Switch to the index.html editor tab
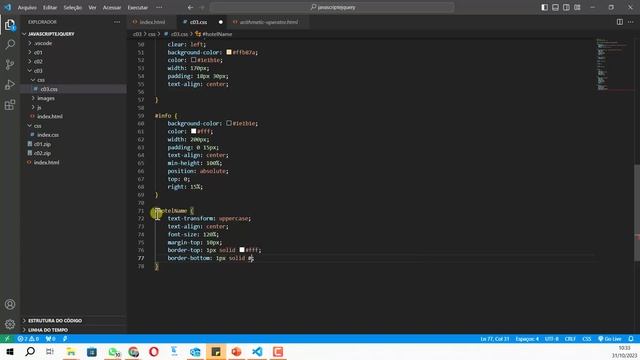 tap(152, 22)
